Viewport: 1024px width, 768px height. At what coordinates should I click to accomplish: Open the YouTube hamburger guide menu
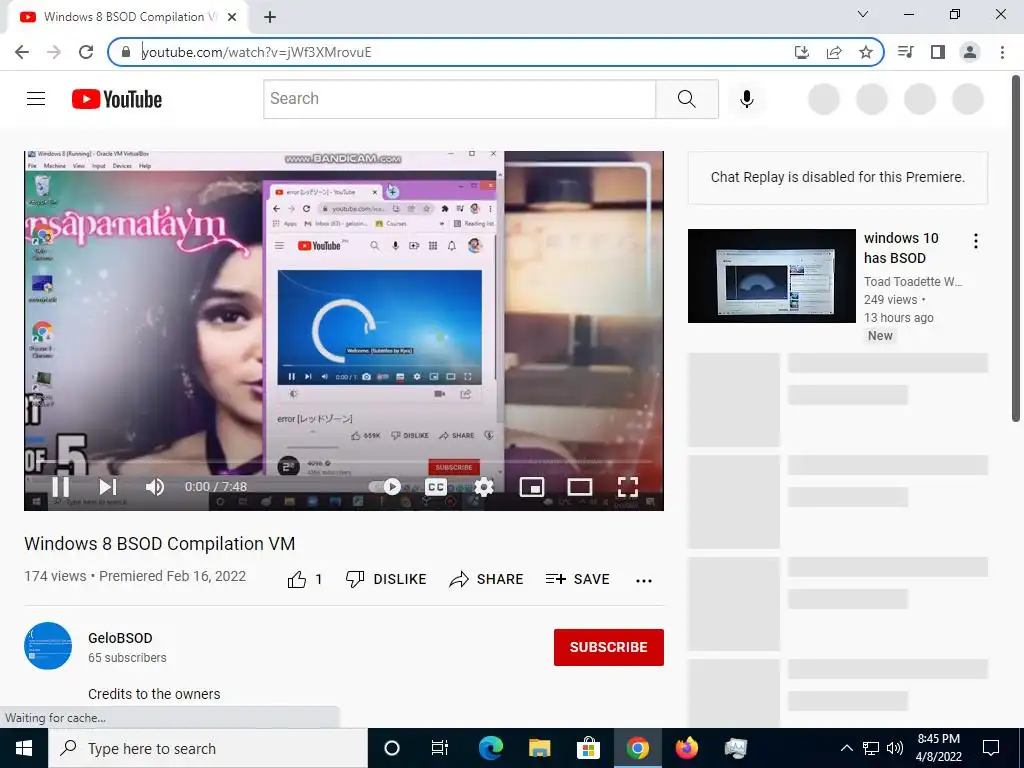[x=36, y=99]
